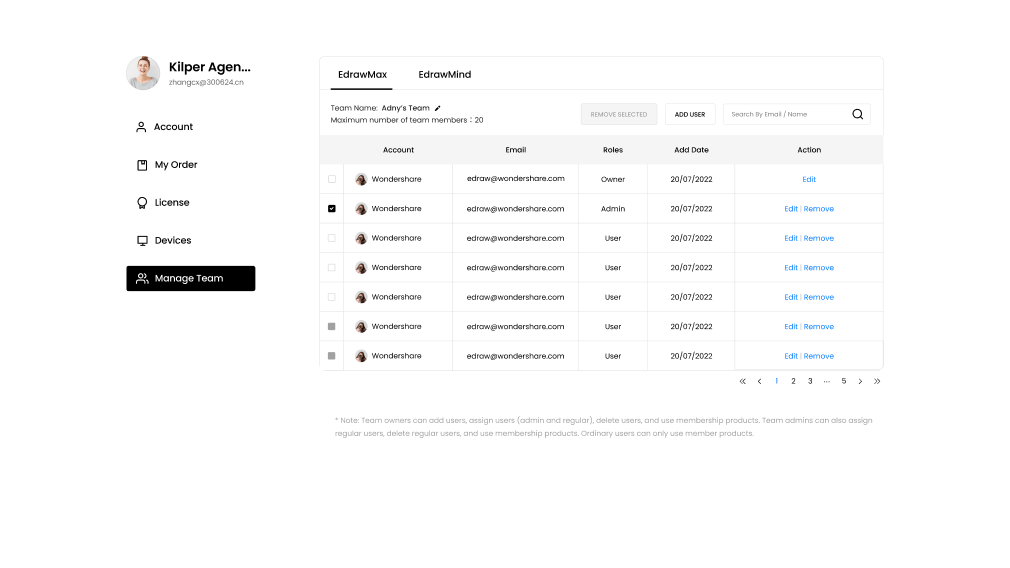The height and width of the screenshot is (568, 1010).
Task: Click Edit in the Admin row
Action: coord(791,209)
